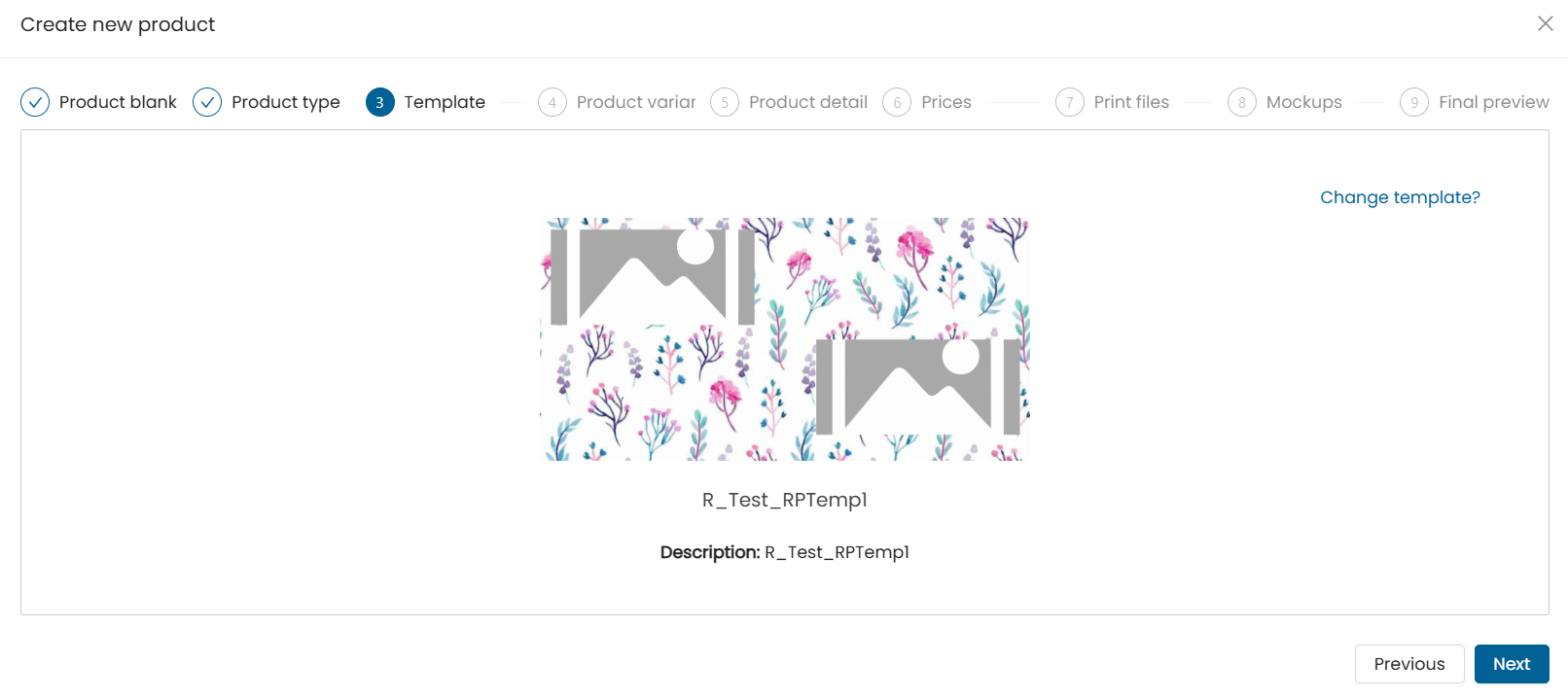Go to the Product blank step
The height and width of the screenshot is (699, 1568).
click(x=118, y=102)
